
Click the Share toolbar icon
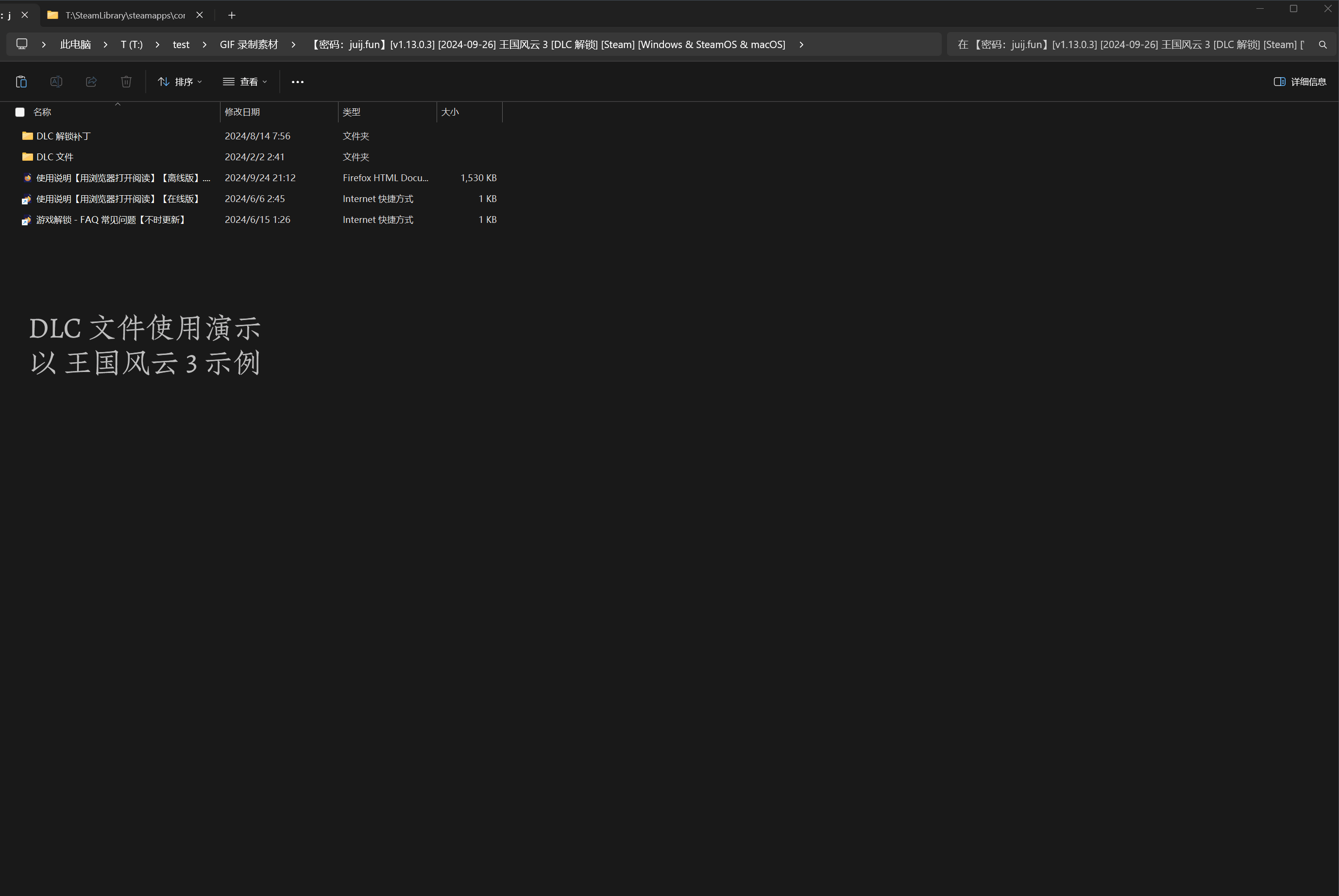91,82
